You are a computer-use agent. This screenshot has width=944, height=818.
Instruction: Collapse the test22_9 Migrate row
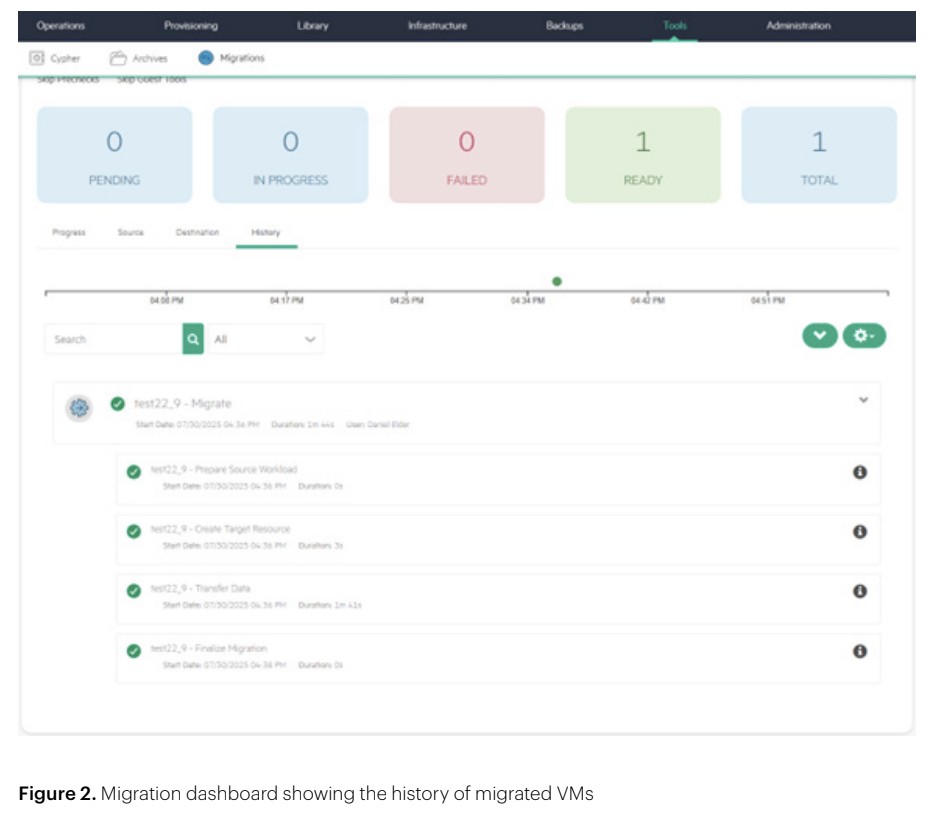[864, 400]
